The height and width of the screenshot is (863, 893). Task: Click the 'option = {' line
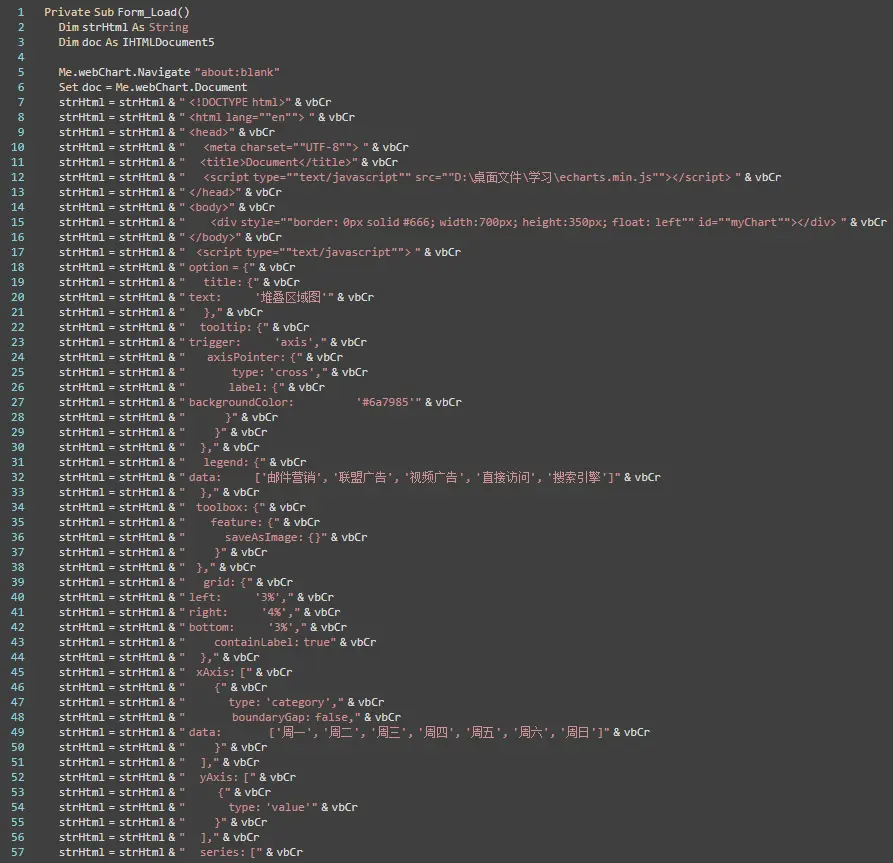pos(177,267)
